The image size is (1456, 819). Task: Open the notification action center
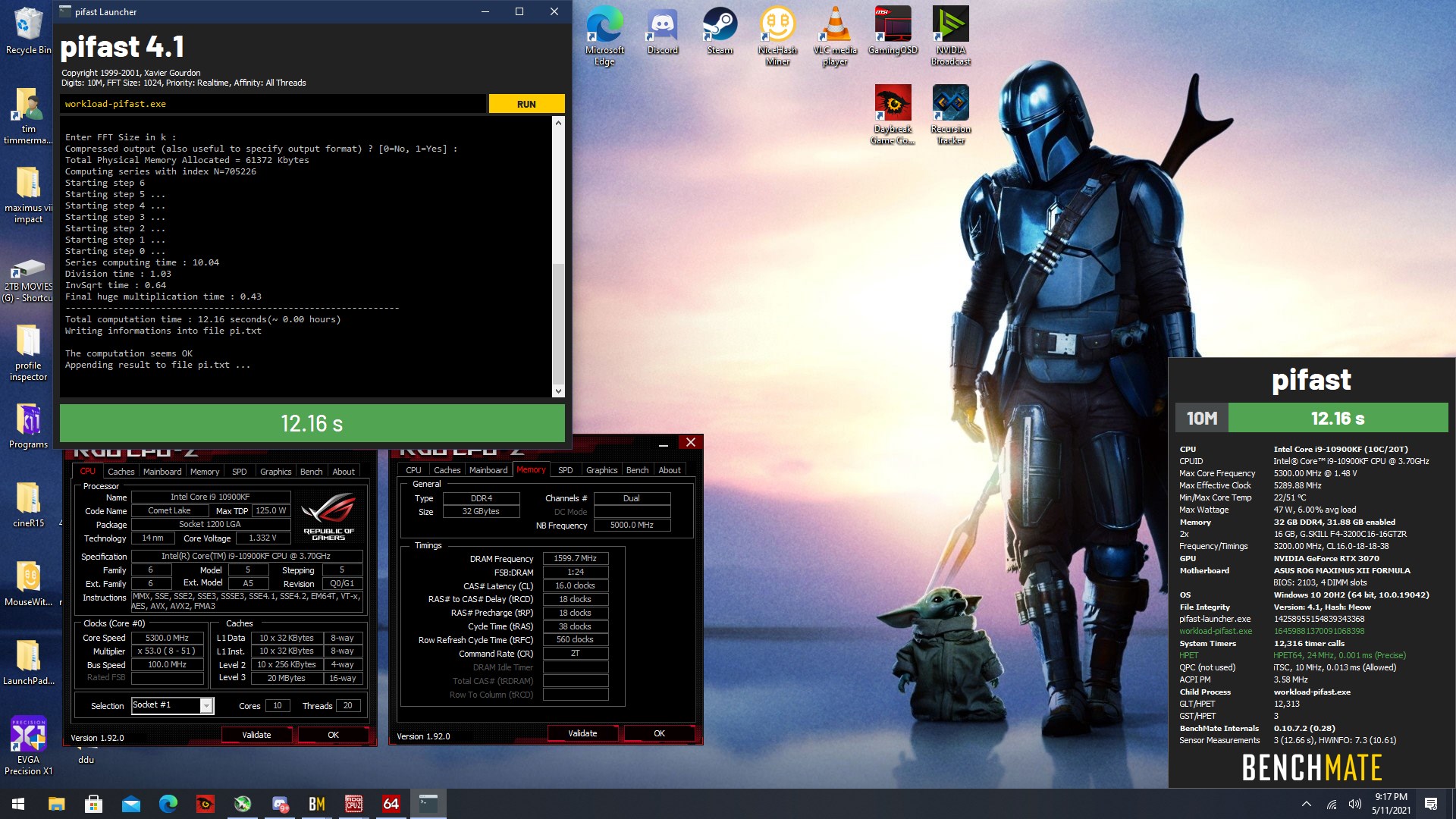point(1431,804)
